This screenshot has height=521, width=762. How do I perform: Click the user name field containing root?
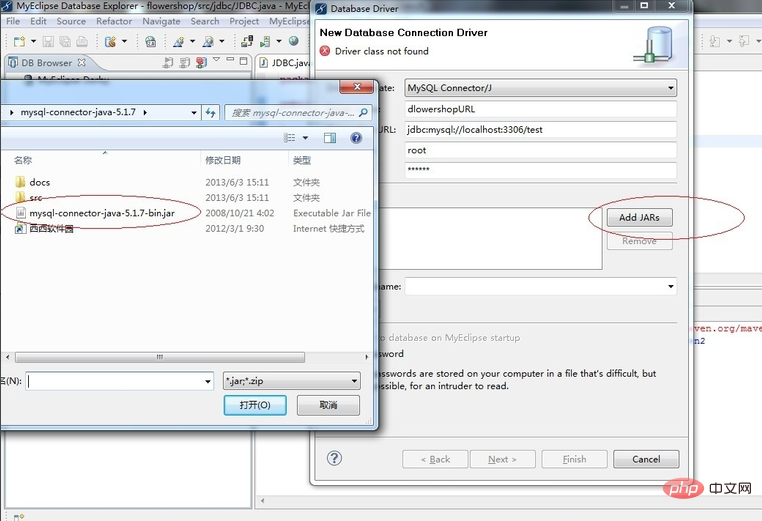(x=540, y=150)
